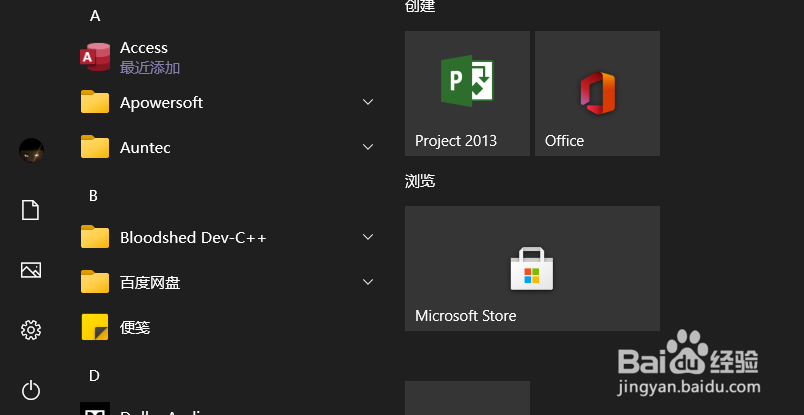Image resolution: width=804 pixels, height=415 pixels.
Task: Click the Auntec folder icon
Action: pyautogui.click(x=95, y=147)
